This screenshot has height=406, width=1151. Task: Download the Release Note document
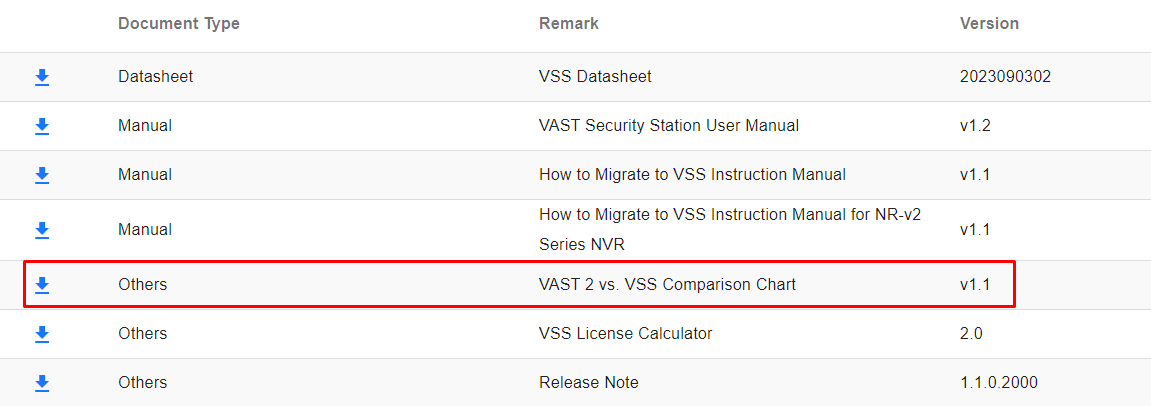[42, 383]
